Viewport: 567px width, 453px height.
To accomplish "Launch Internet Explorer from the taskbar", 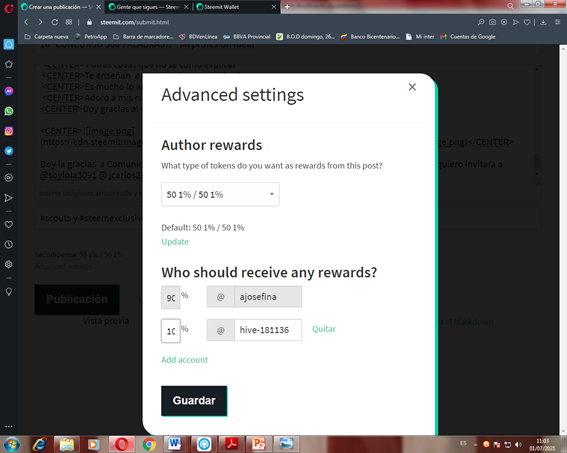I will point(39,444).
